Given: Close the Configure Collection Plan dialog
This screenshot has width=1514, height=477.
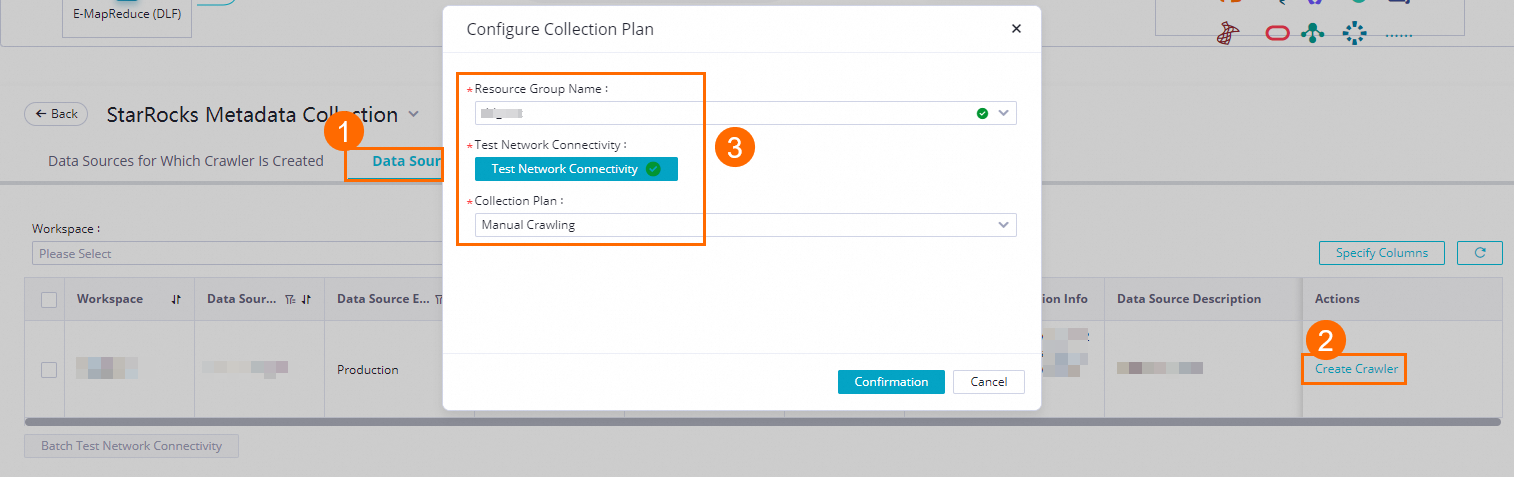Looking at the screenshot, I should 1016,29.
